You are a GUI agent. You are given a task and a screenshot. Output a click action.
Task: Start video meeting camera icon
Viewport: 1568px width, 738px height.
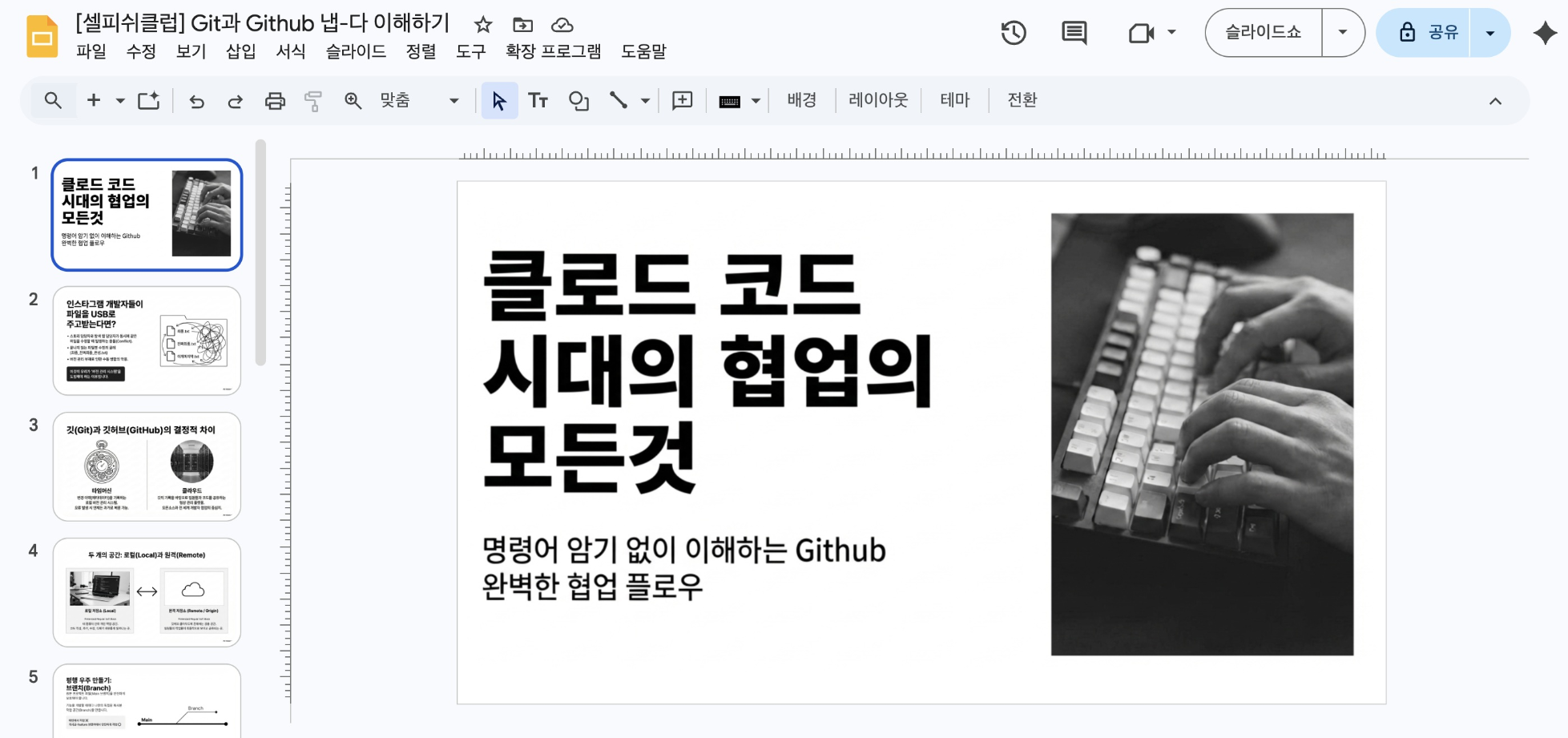[1141, 33]
